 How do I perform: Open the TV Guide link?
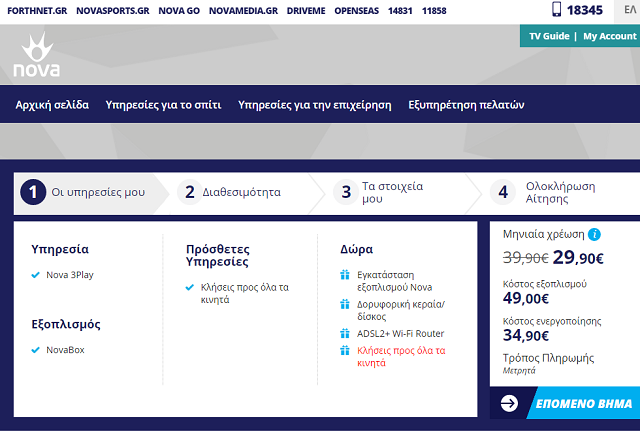(x=549, y=36)
